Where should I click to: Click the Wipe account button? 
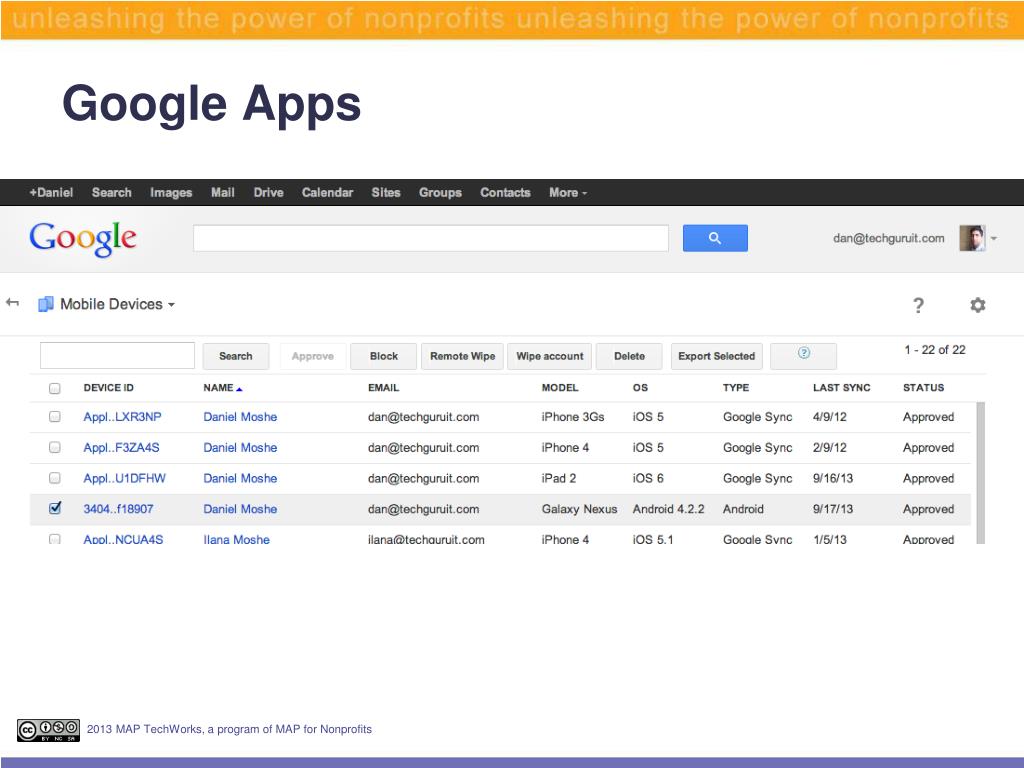point(550,356)
